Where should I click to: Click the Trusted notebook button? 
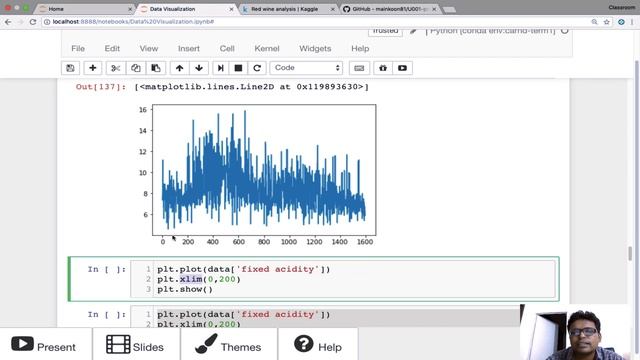point(385,31)
